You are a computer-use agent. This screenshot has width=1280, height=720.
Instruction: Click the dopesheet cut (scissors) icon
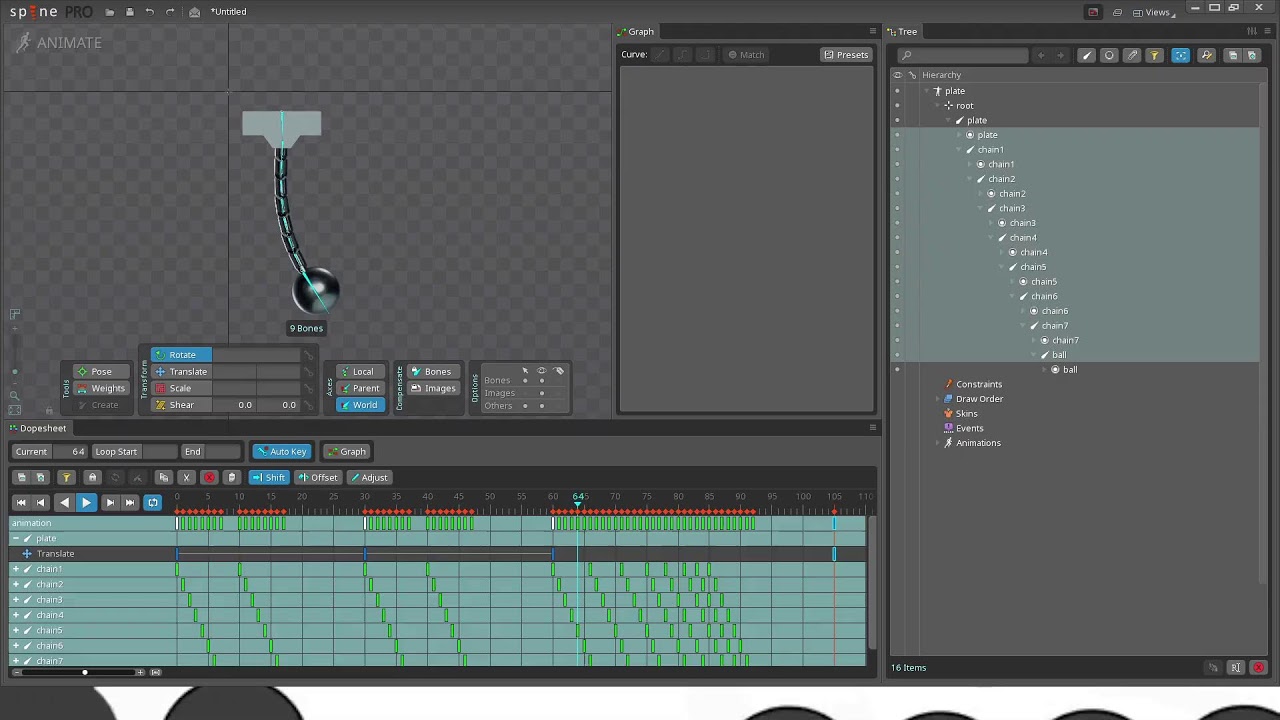point(186,478)
